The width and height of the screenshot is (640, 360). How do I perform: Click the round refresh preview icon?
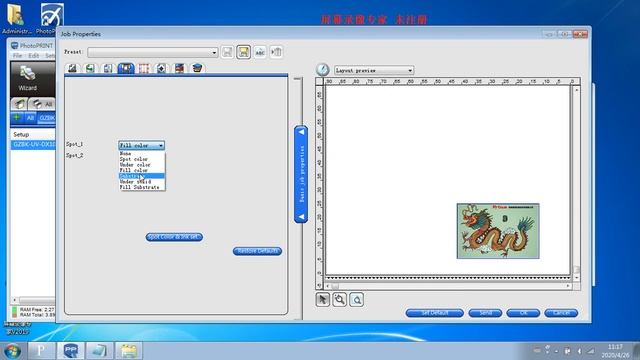click(322, 70)
